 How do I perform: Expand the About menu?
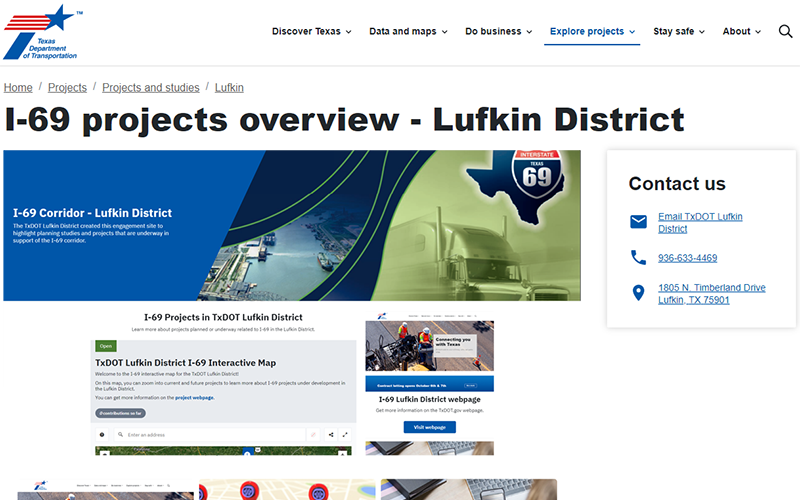[x=741, y=32]
